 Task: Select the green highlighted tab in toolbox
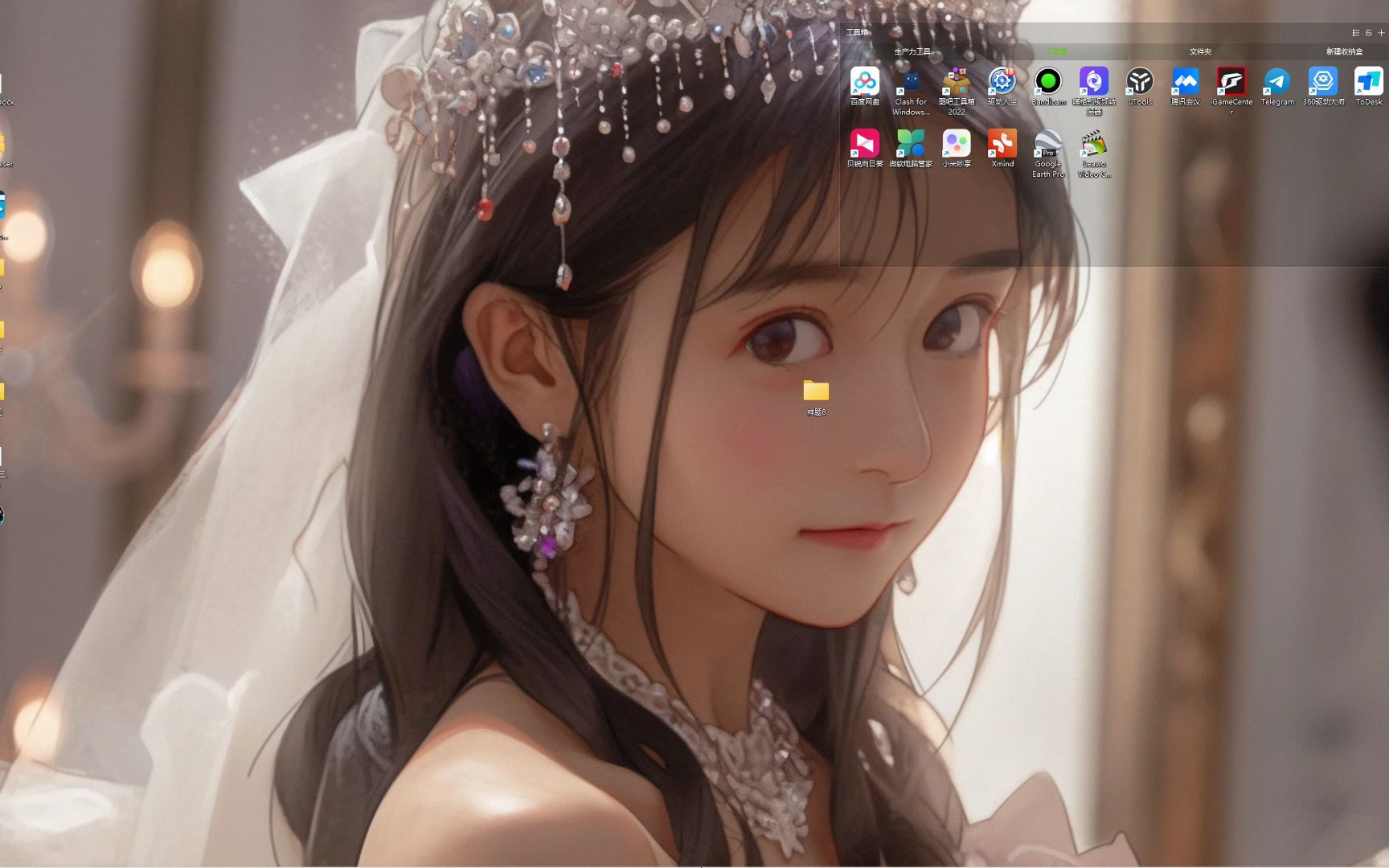click(1056, 51)
